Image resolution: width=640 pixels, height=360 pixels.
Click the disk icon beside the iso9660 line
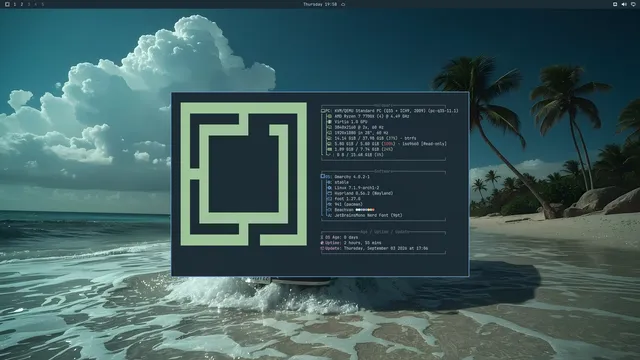329,144
